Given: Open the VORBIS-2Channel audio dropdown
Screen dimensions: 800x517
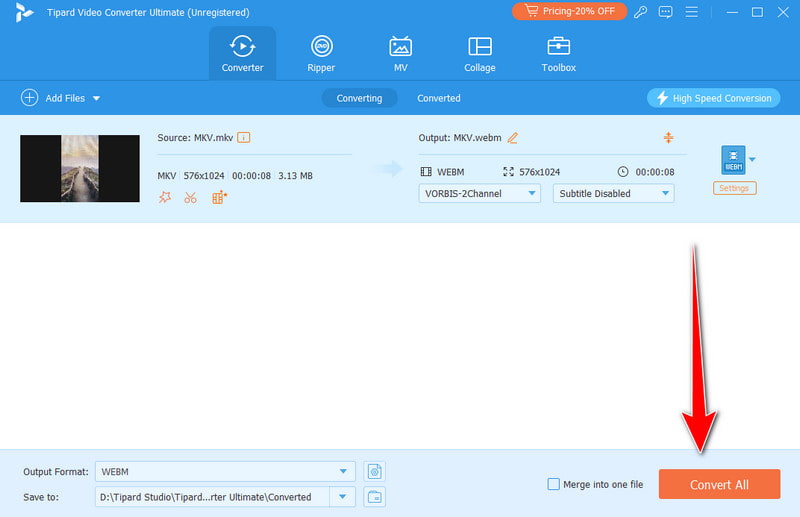Looking at the screenshot, I should 480,193.
